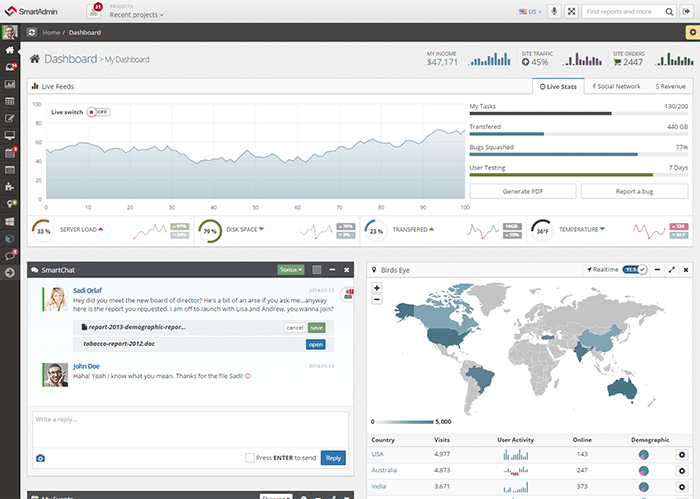Toggle the Live switch on the chart
The width and height of the screenshot is (700, 499).
coord(98,112)
